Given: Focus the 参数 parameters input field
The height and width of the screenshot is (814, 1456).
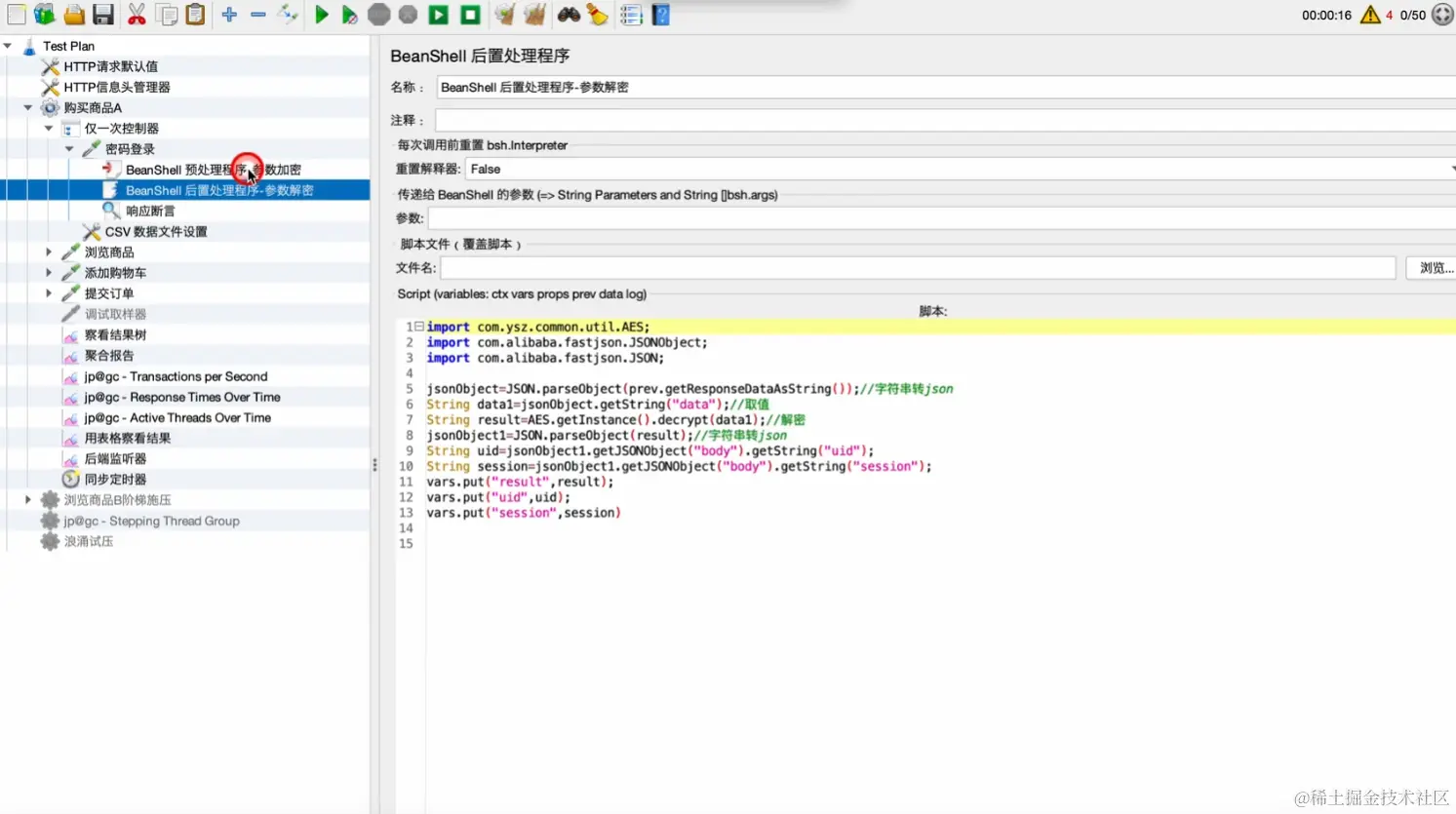Looking at the screenshot, I should tap(942, 218).
